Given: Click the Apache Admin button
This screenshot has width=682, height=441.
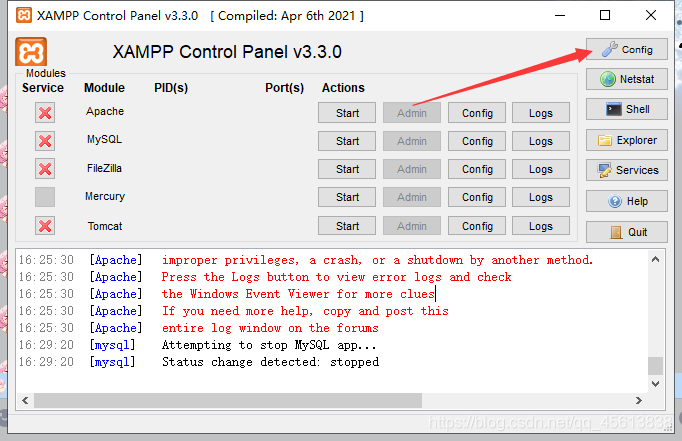Looking at the screenshot, I should tap(411, 113).
